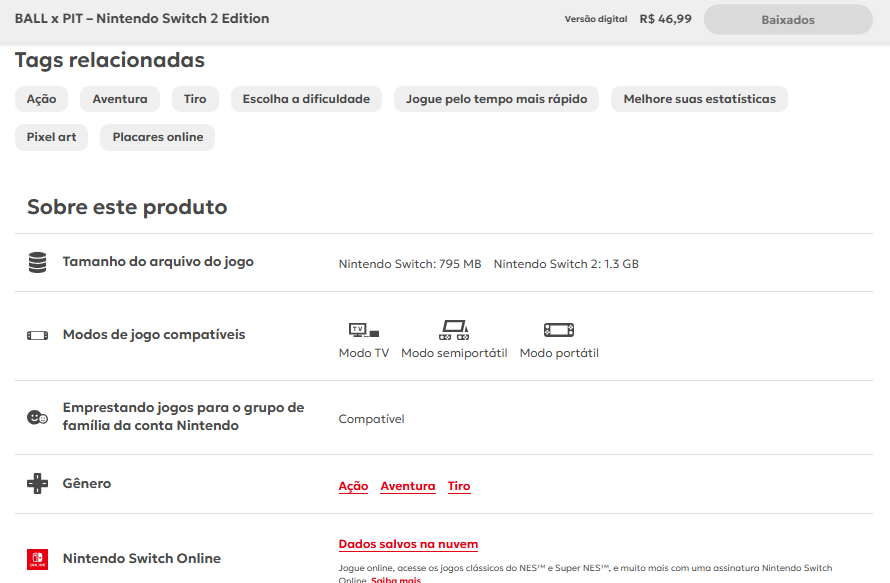This screenshot has width=890, height=583.
Task: Click the Pixel art tag
Action: [51, 137]
